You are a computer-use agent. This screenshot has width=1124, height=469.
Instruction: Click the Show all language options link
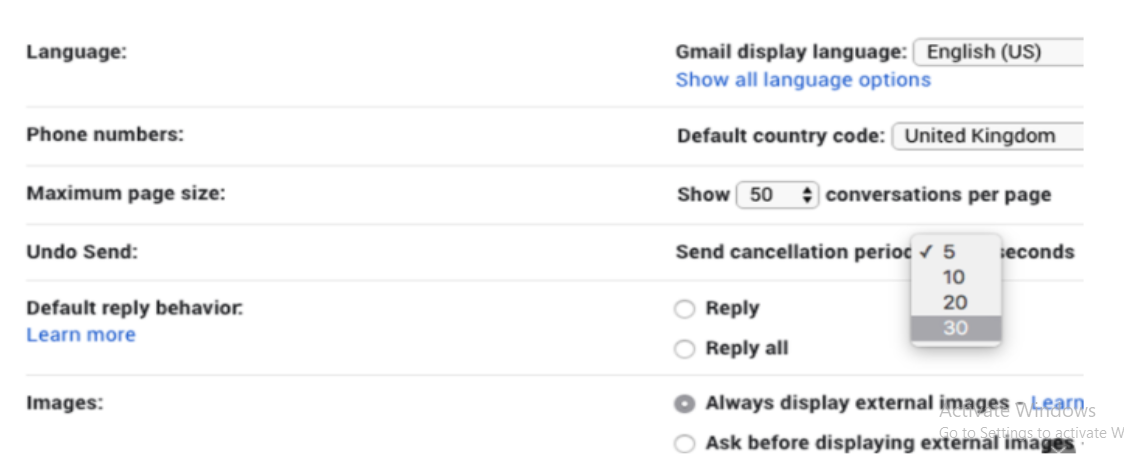[803, 80]
